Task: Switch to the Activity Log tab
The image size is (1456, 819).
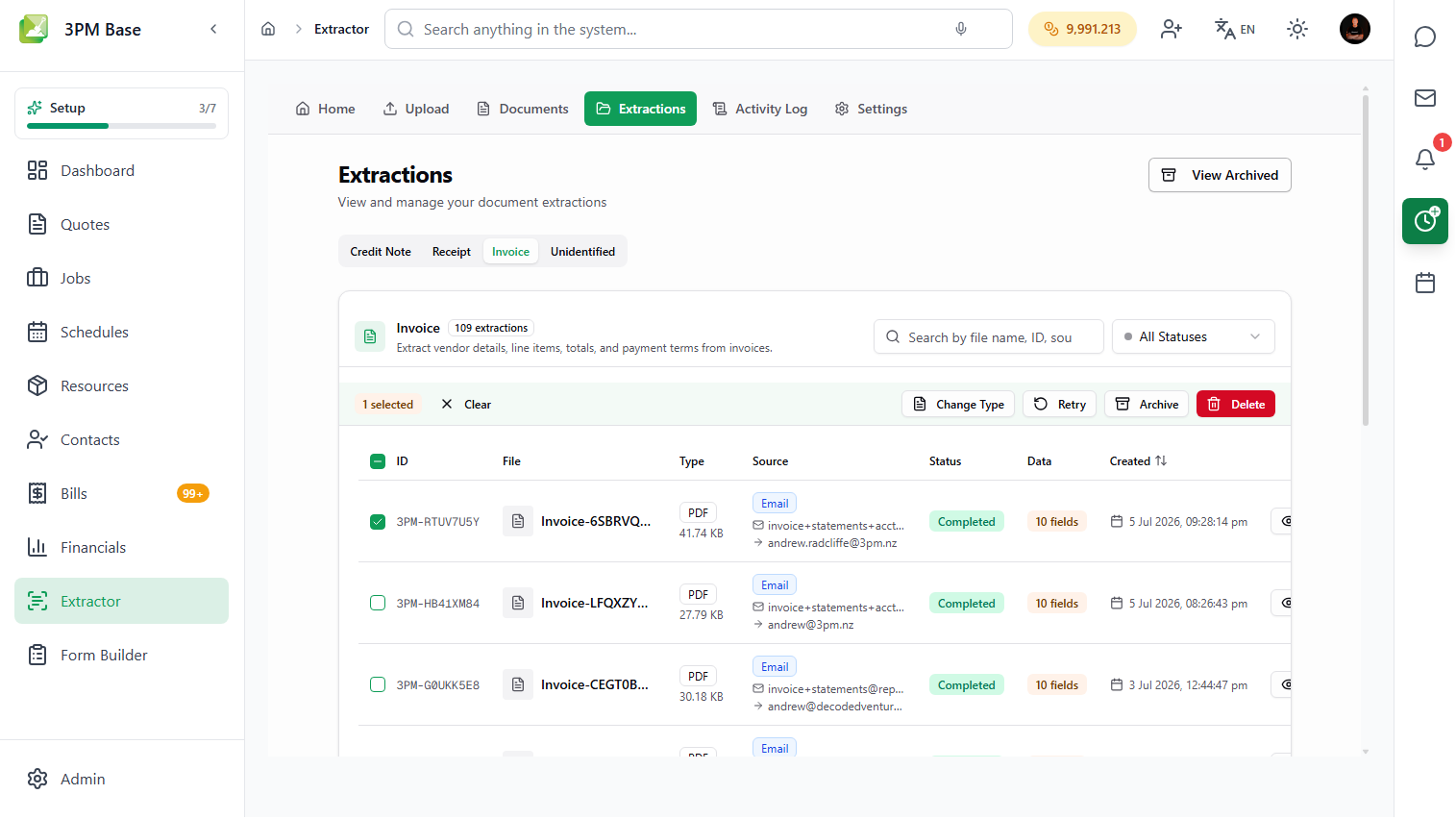Action: click(x=760, y=109)
